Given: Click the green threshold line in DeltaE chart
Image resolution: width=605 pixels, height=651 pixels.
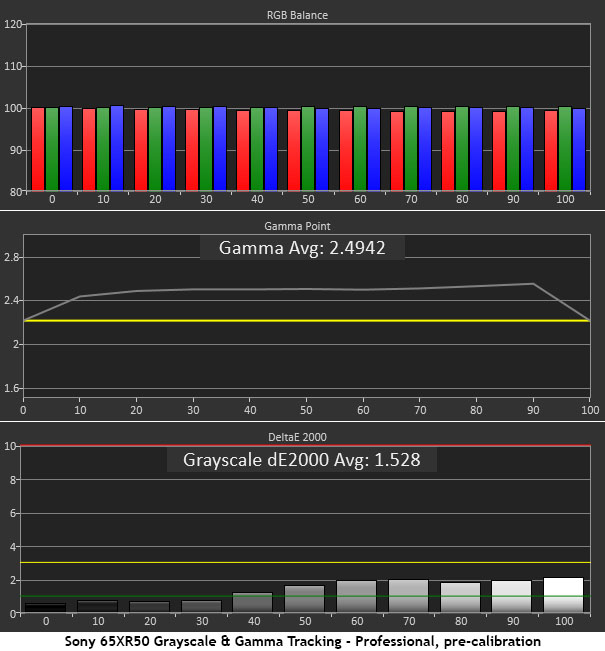Looking at the screenshot, I should point(305,596).
